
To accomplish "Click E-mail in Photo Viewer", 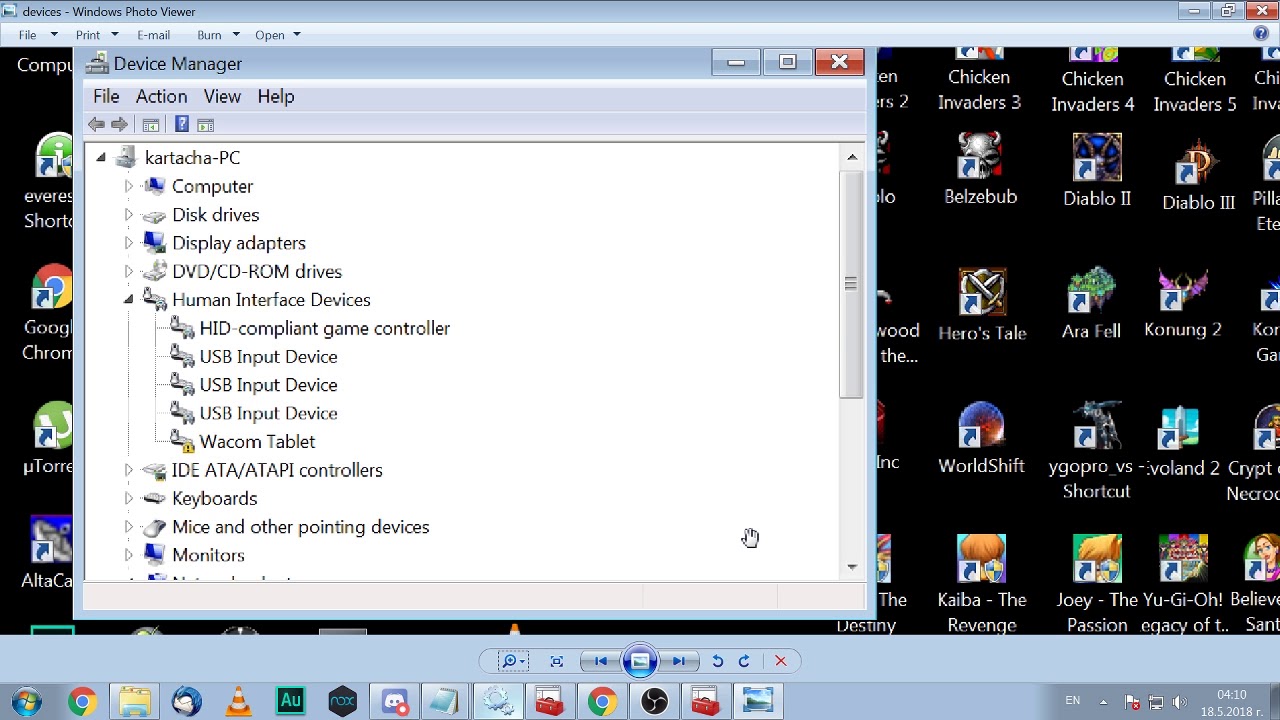I will [153, 35].
